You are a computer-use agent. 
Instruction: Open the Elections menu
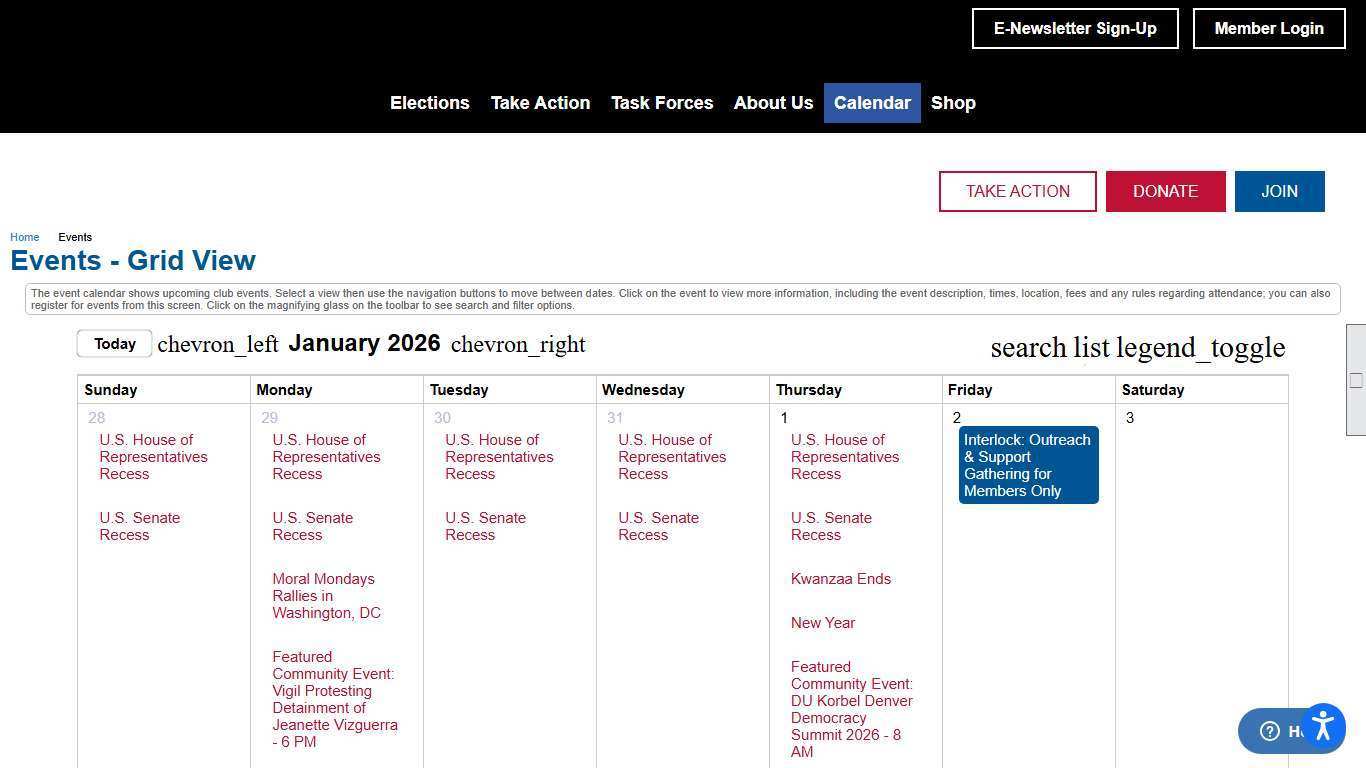(429, 103)
